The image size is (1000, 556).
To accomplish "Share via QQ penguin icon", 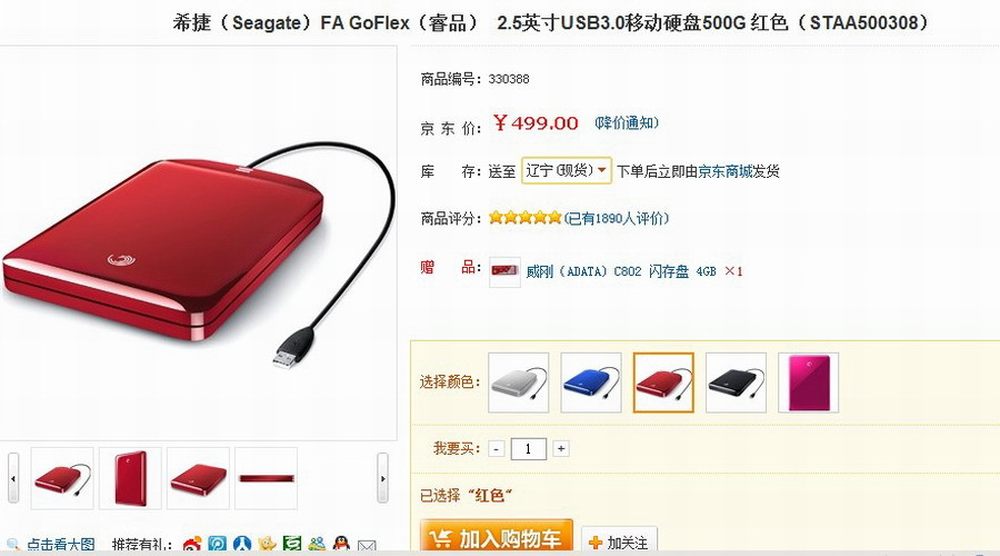I will coord(341,543).
